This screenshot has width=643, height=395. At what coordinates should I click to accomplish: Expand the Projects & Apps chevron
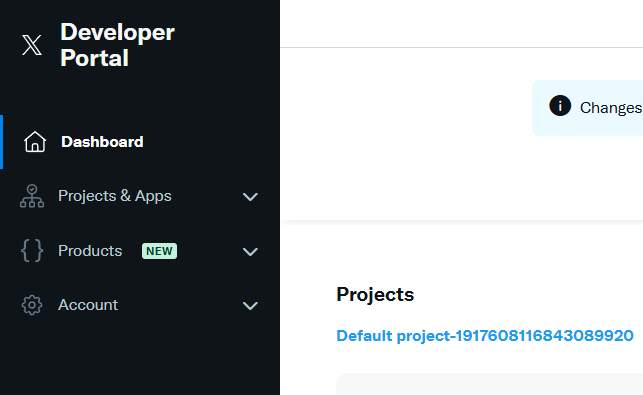250,197
